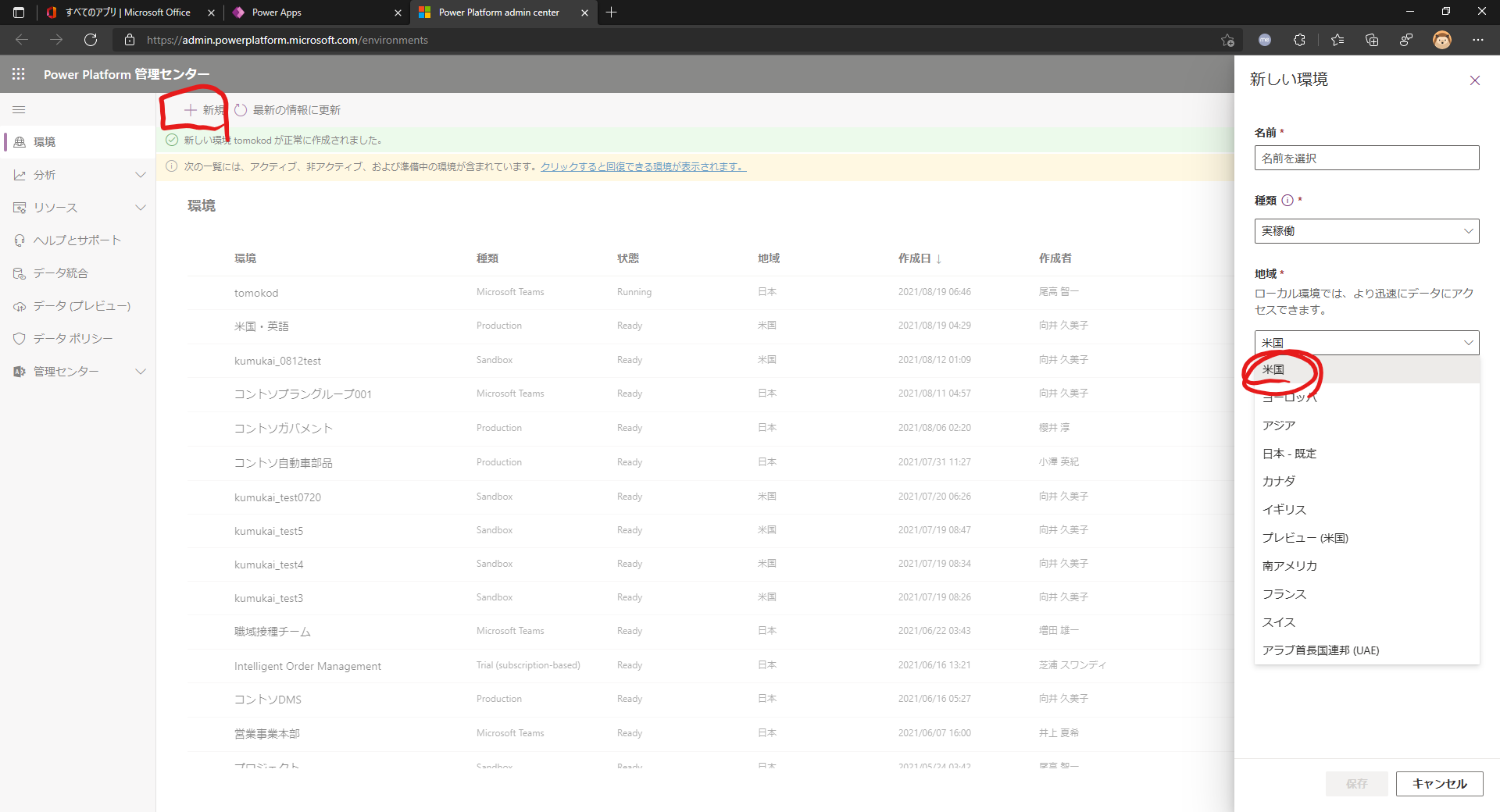Click the browser address bar URL
This screenshot has height=812, width=1500.
click(x=287, y=40)
